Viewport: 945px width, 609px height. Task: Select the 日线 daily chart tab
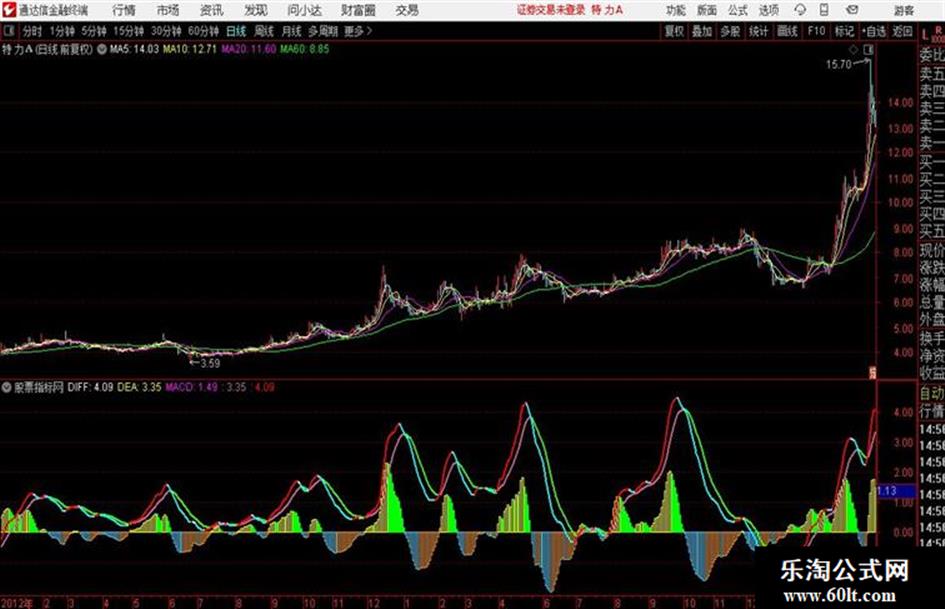(x=236, y=31)
